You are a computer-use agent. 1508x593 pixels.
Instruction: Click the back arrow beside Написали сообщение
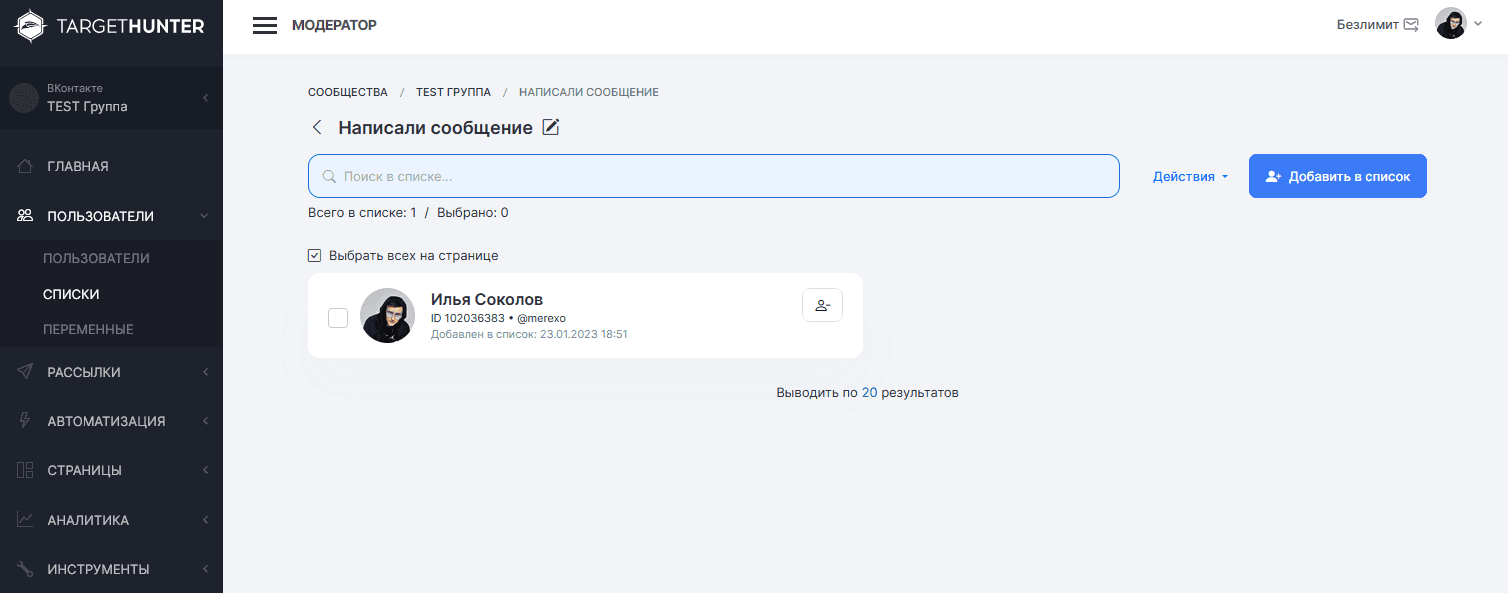[317, 127]
